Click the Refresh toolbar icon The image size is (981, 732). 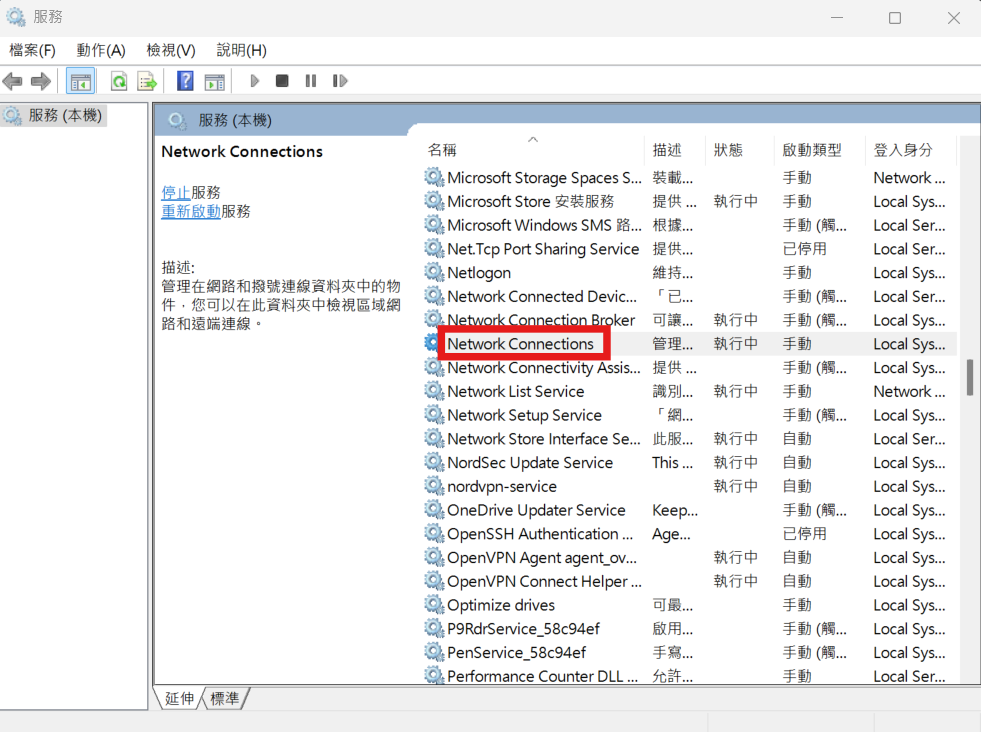(119, 81)
